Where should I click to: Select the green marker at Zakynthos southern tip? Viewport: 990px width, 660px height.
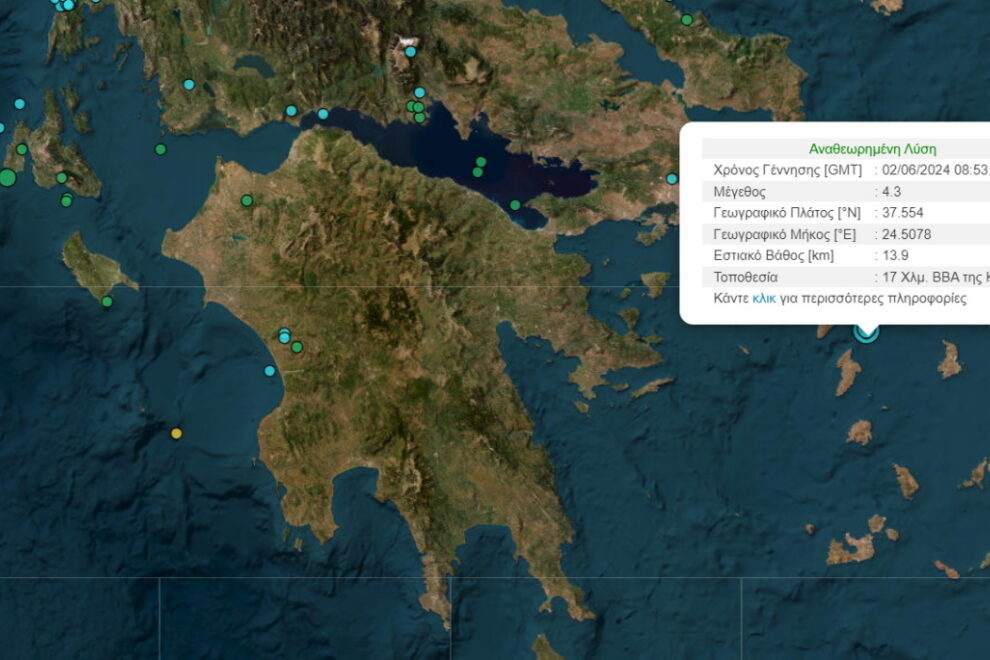coord(107,302)
